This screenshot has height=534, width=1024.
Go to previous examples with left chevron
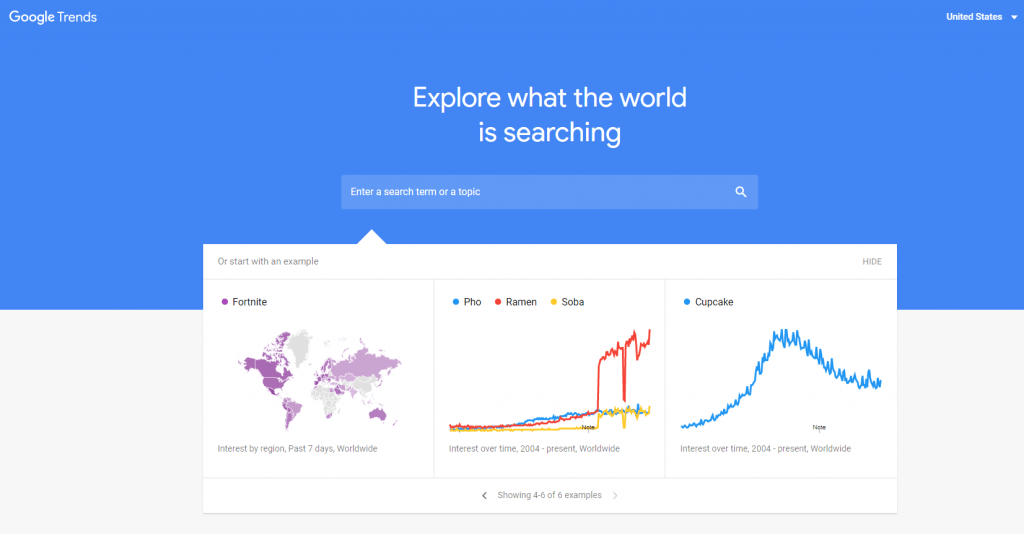[x=484, y=495]
